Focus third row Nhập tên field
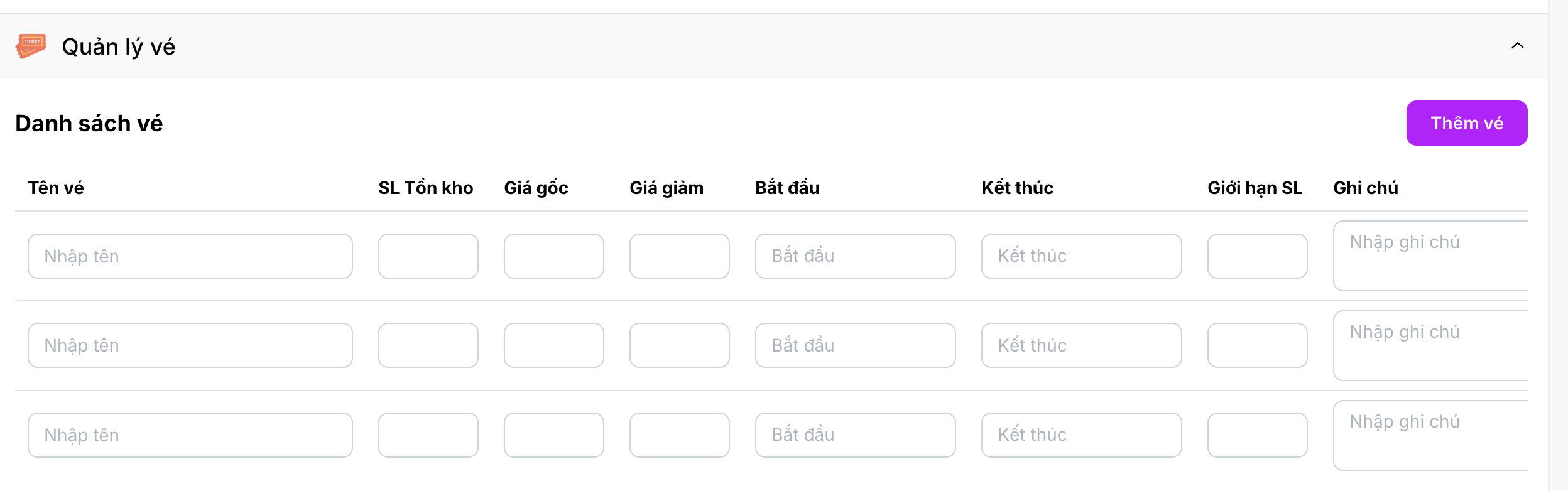Viewport: 1568px width, 491px height. [190, 435]
